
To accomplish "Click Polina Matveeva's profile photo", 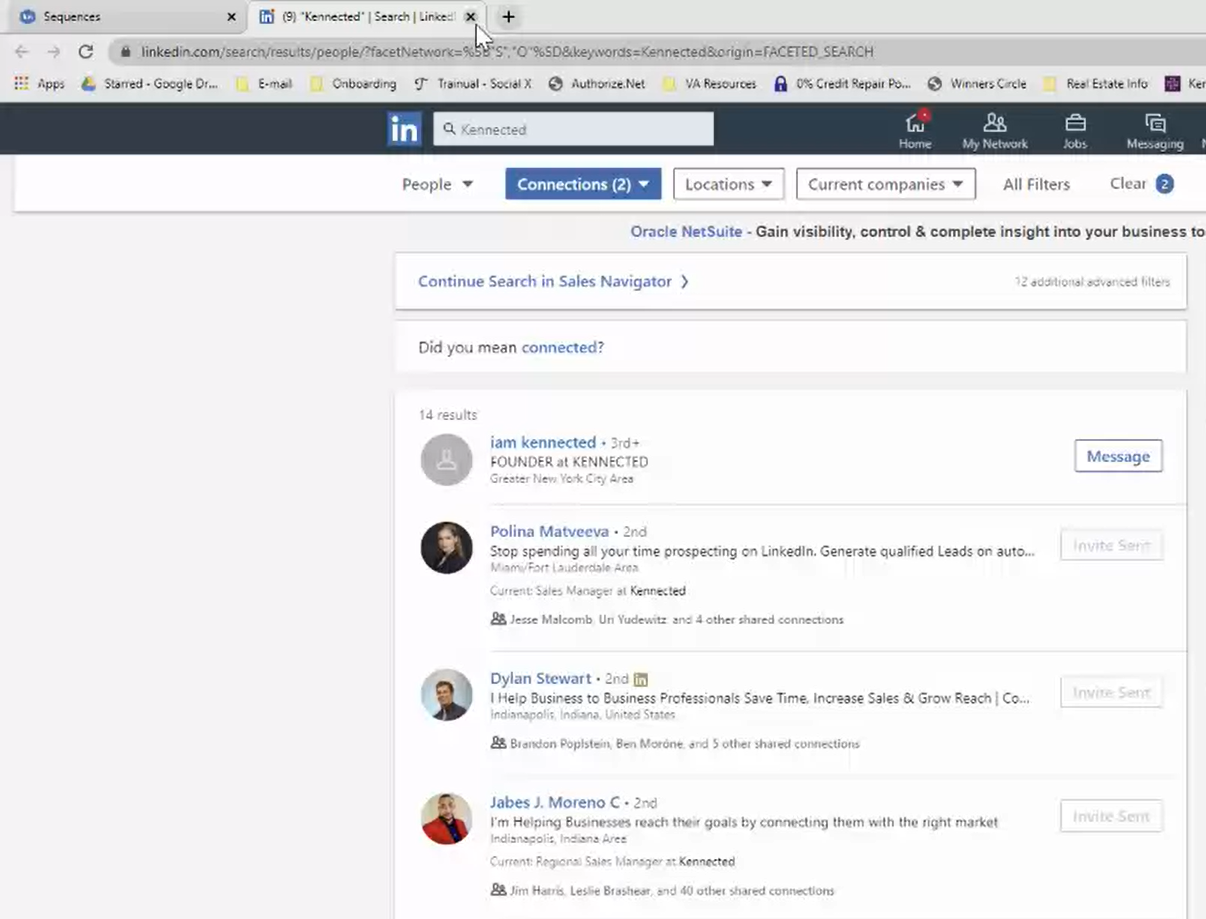I will [x=446, y=548].
